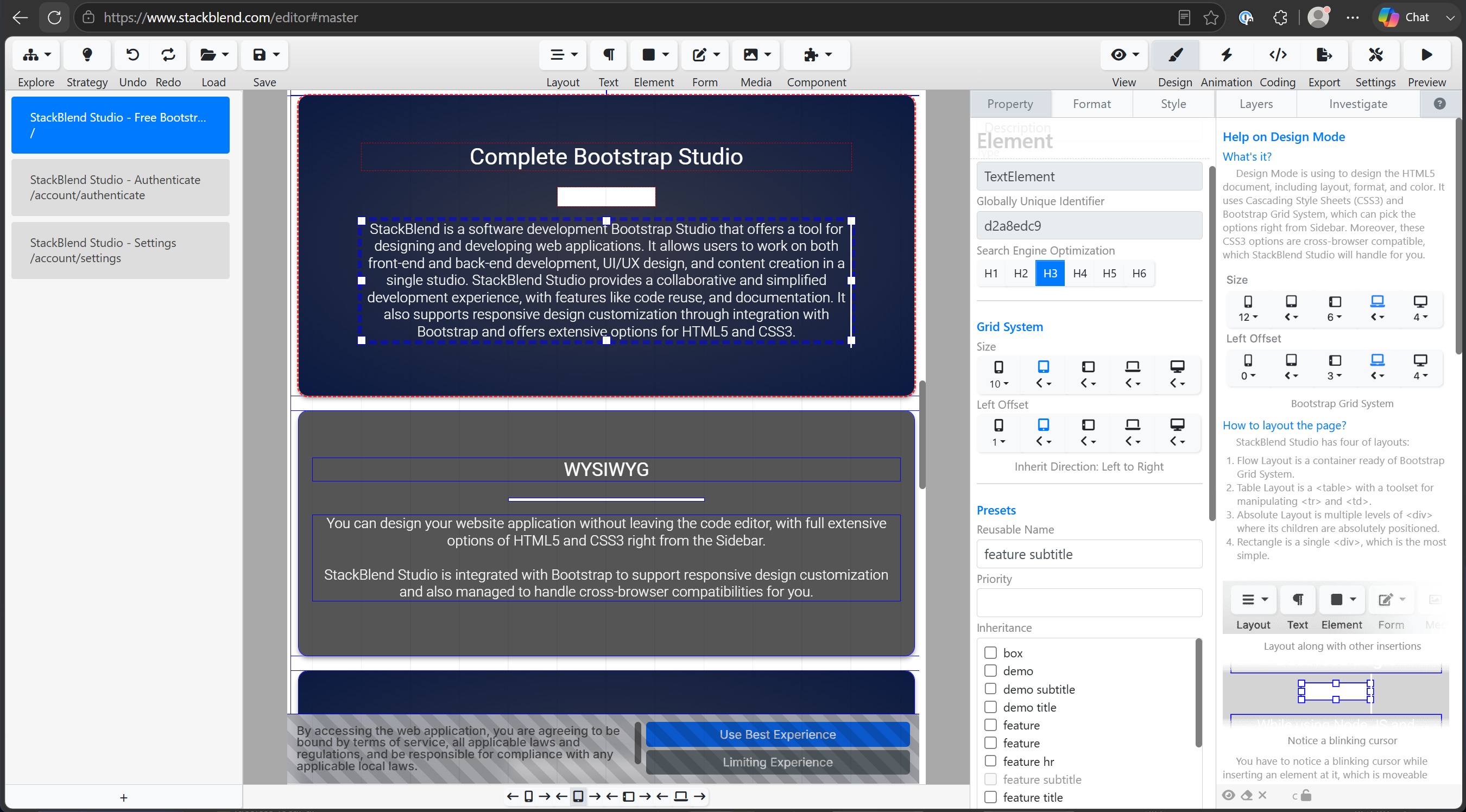Switch to the Layers tab
Viewport: 1466px width, 812px height.
coord(1256,104)
